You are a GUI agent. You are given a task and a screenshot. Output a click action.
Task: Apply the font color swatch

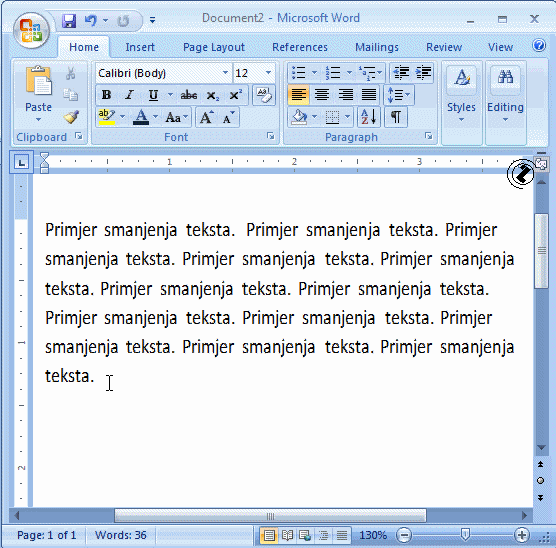[141, 117]
